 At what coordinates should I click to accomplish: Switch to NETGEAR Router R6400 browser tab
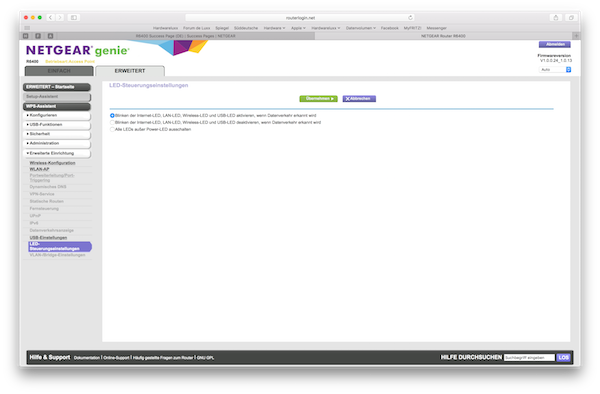coord(443,36)
